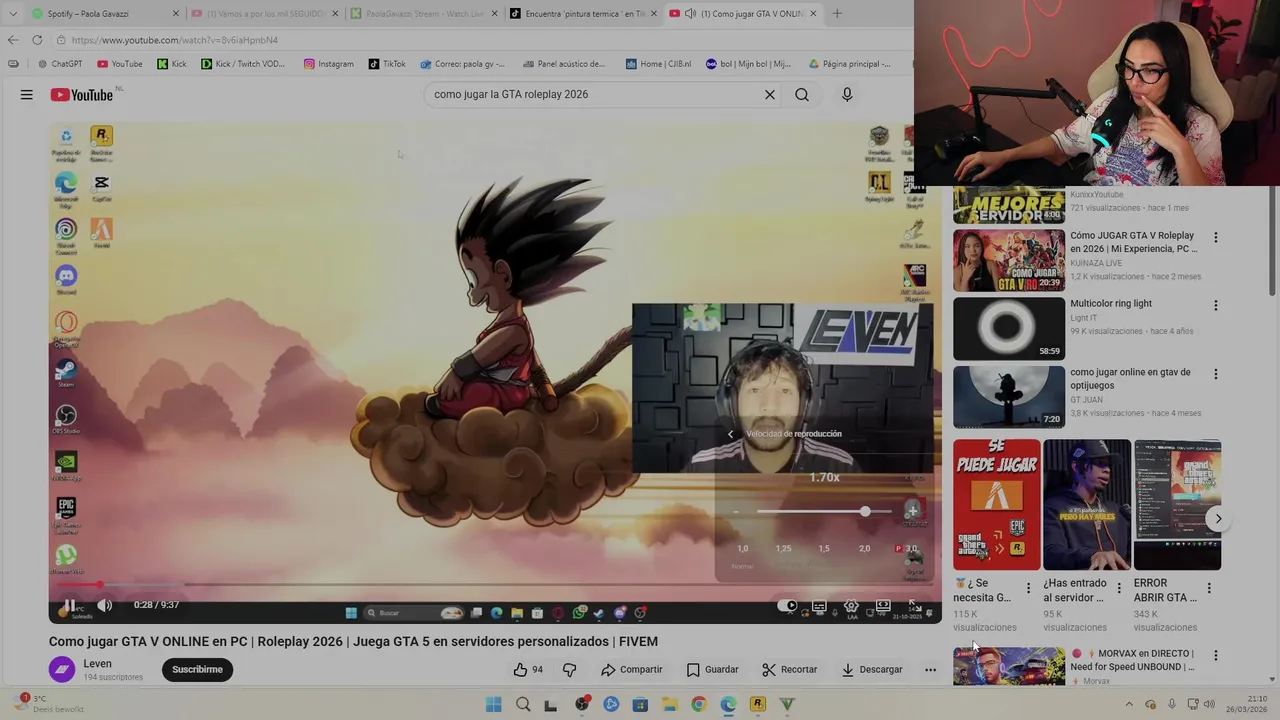Image resolution: width=1280 pixels, height=720 pixels.
Task: Open Chrome from the taskbar
Action: [698, 705]
